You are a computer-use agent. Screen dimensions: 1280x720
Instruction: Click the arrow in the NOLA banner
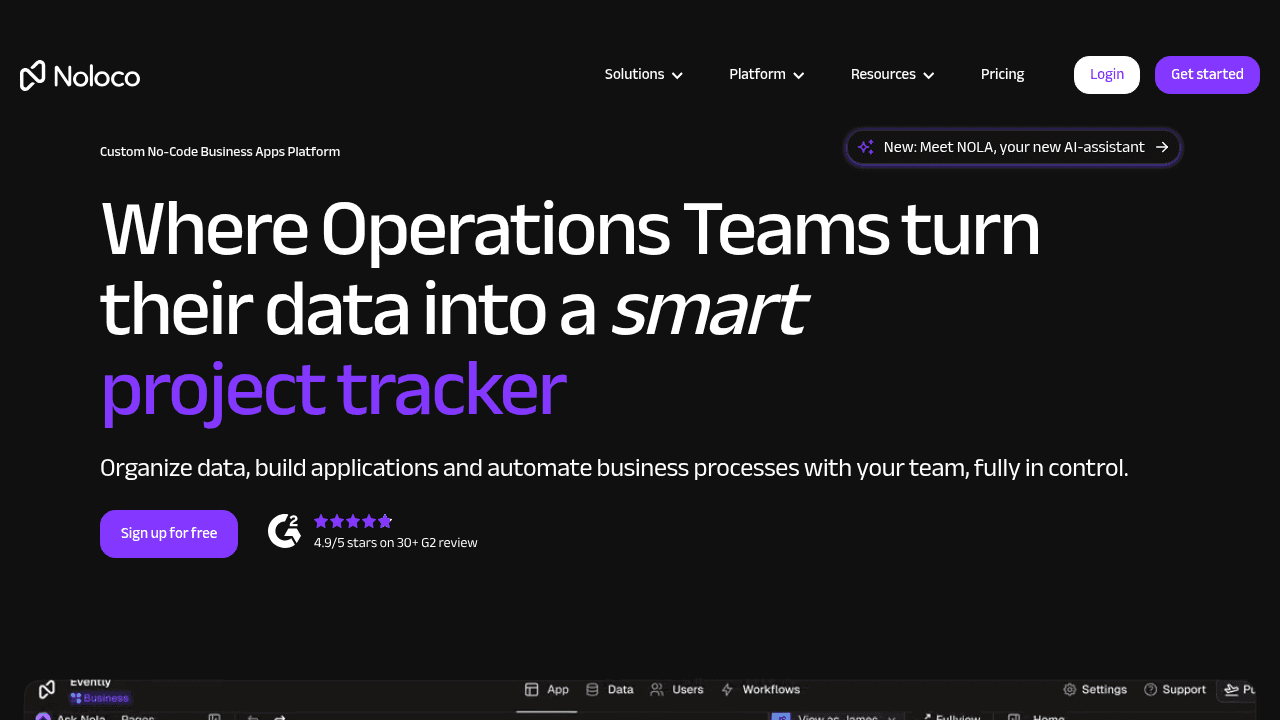(1162, 147)
